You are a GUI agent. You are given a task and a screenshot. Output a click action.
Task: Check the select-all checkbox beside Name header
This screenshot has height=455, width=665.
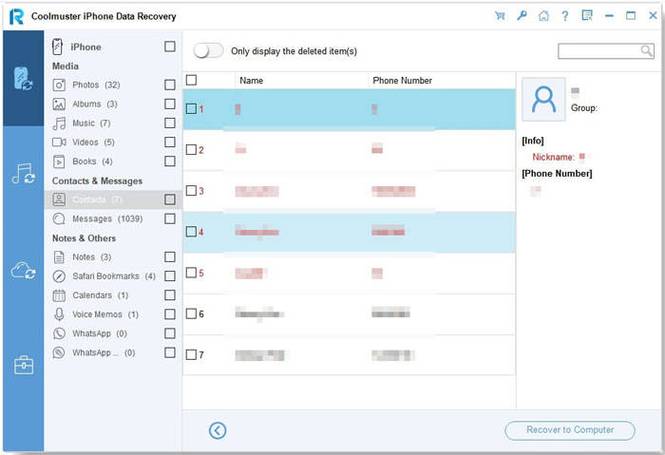coord(191,80)
